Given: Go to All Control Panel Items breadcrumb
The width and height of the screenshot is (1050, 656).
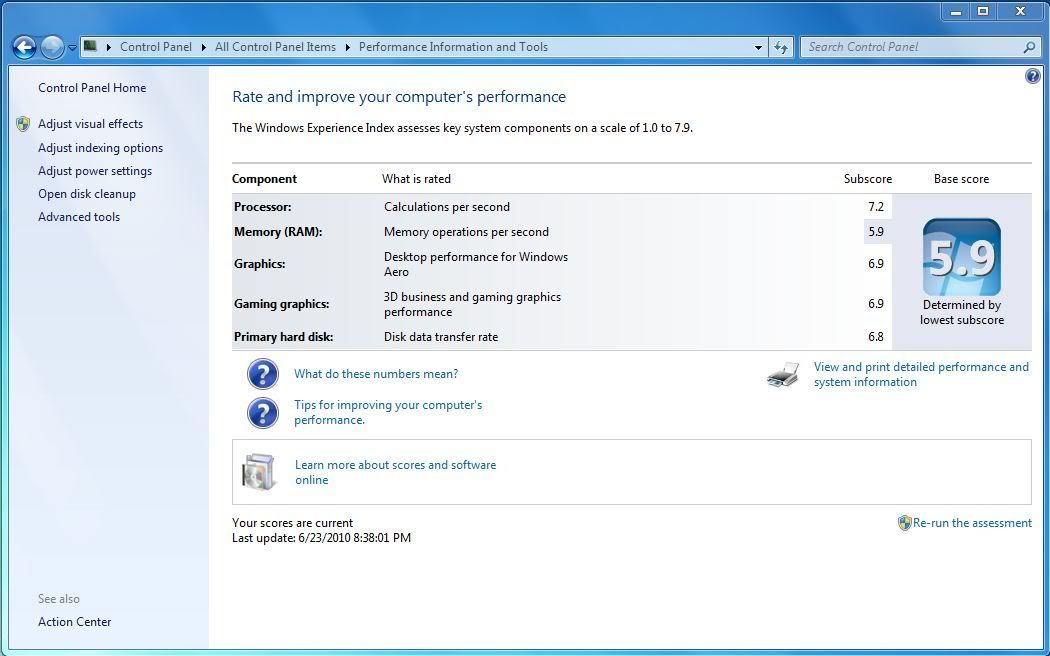Looking at the screenshot, I should [275, 47].
